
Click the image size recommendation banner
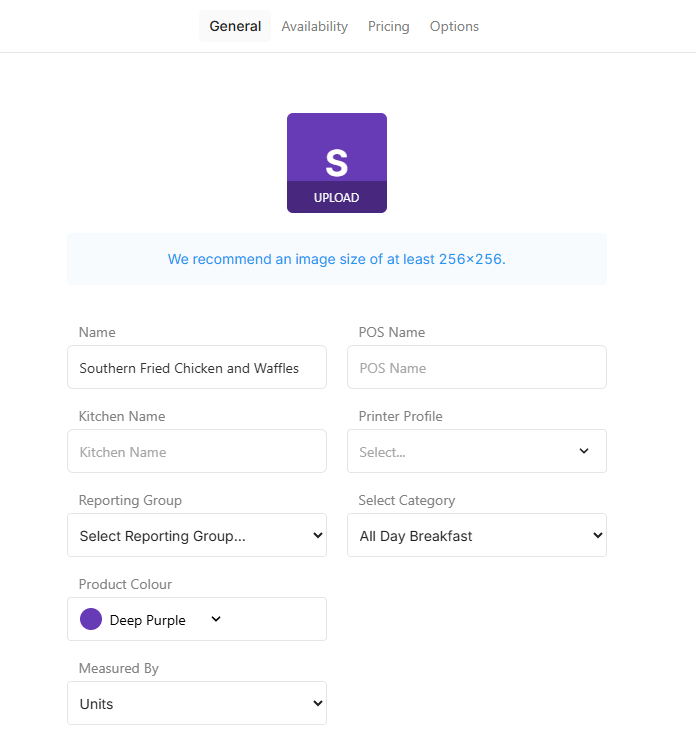[336, 259]
